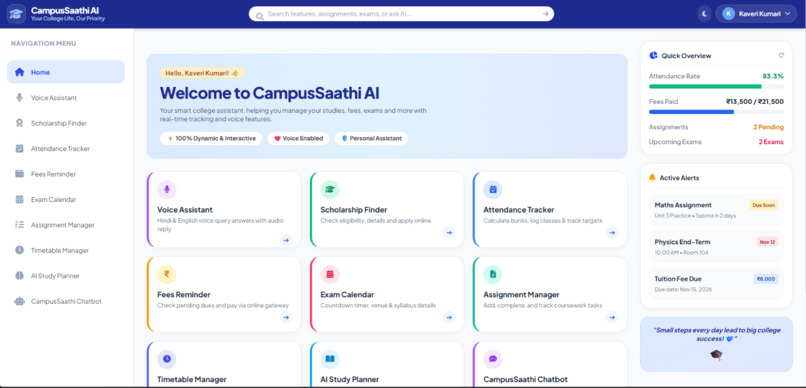Click the AI Study Planner sidebar brain icon
806x388 pixels.
coord(20,276)
